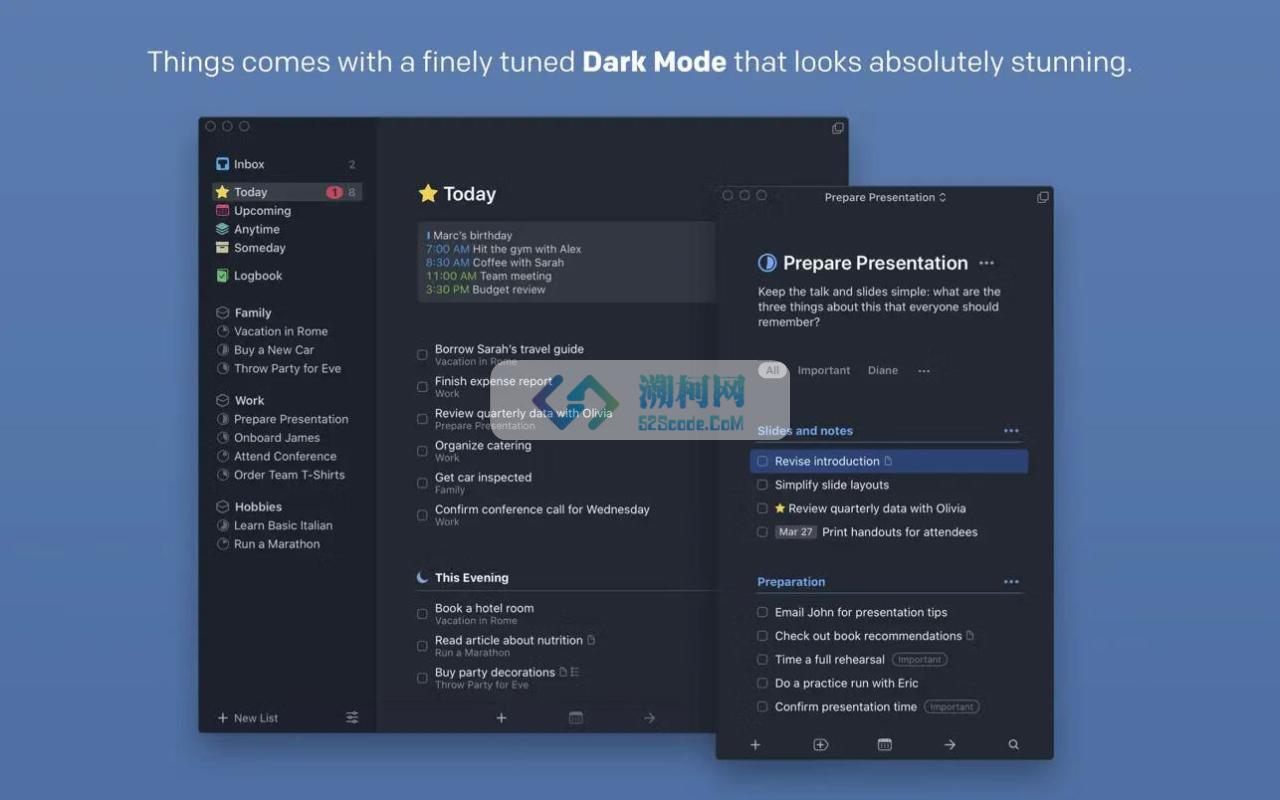Check off Buy party decorations
The image size is (1280, 800).
422,678
